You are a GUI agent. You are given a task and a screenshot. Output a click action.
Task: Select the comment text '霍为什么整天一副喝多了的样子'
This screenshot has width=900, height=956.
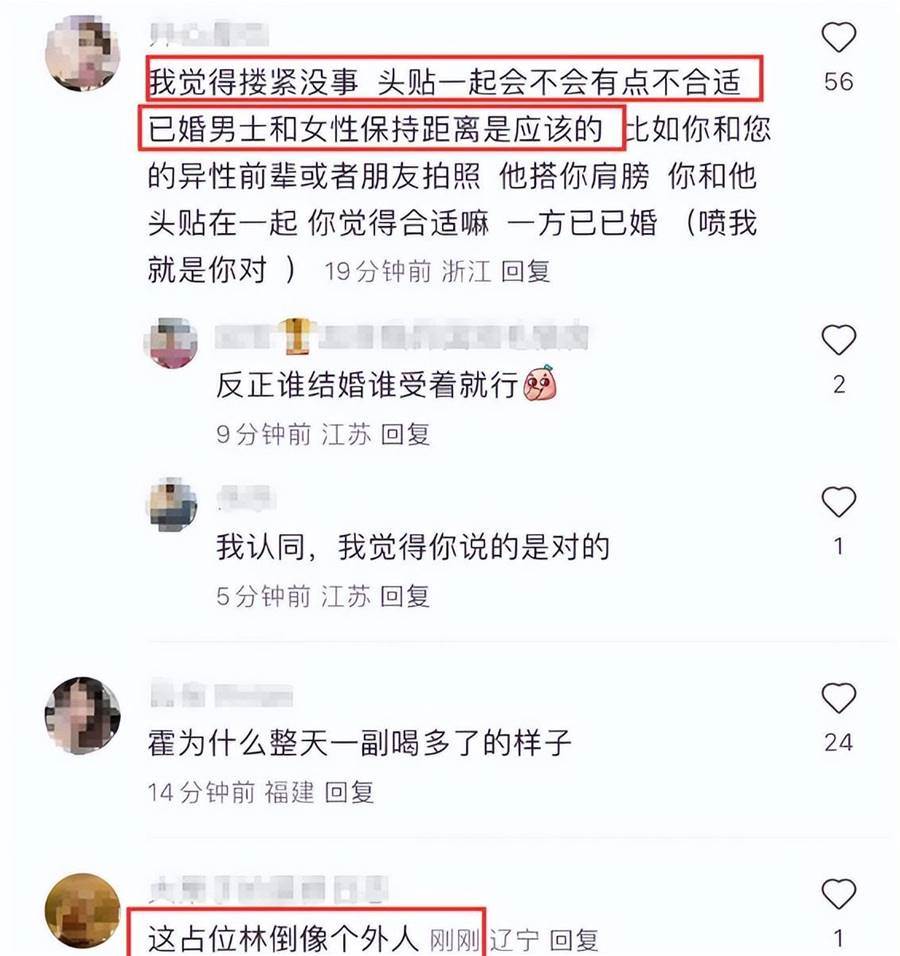coord(359,743)
